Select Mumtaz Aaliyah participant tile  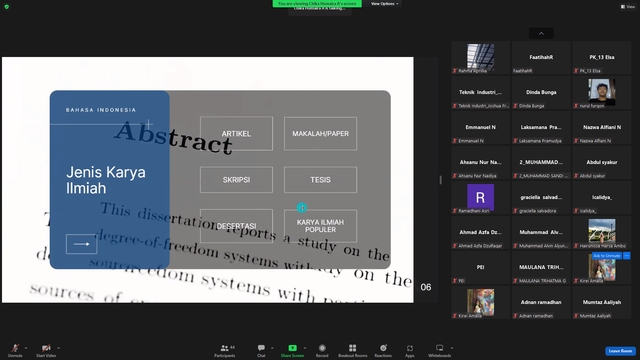pyautogui.click(x=602, y=303)
